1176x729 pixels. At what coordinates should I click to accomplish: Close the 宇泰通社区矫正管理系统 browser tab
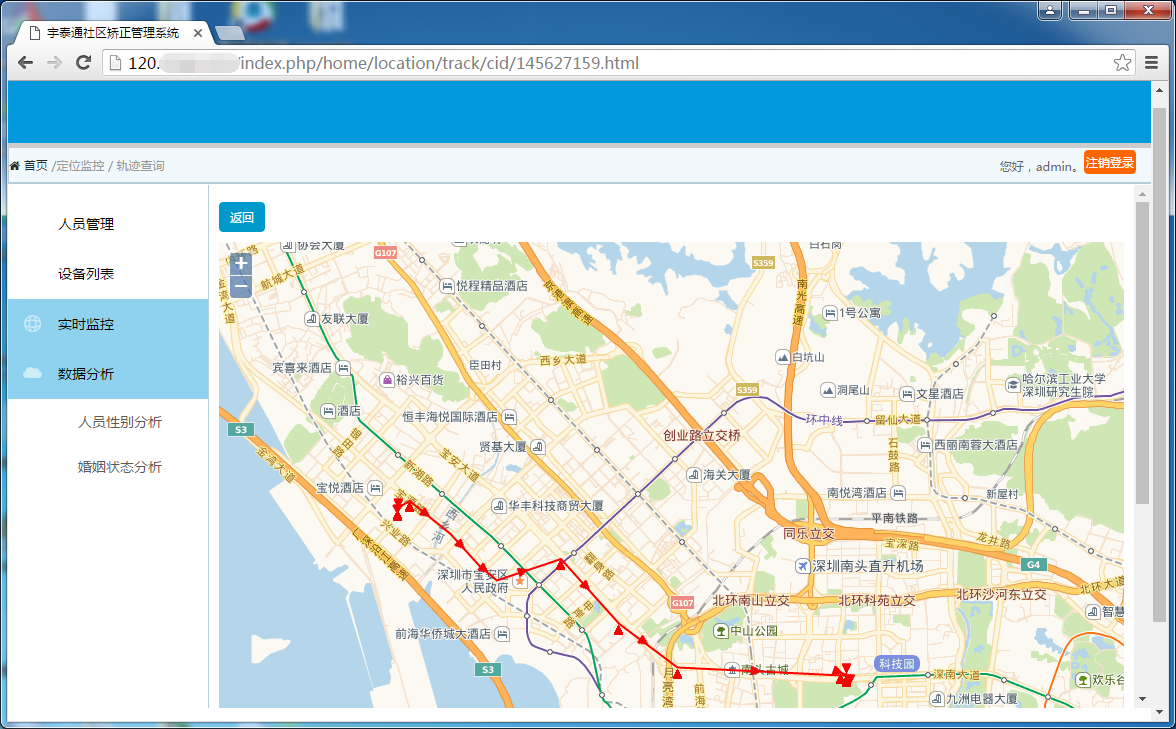[x=198, y=33]
